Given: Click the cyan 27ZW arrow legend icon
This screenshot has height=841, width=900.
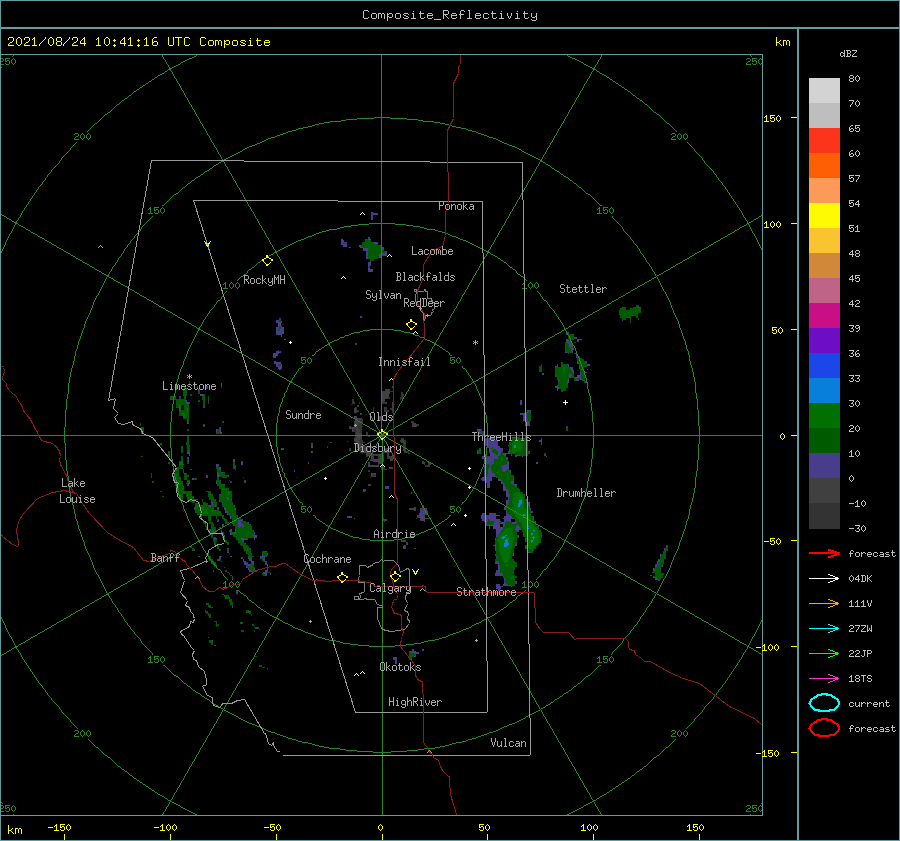Looking at the screenshot, I should pyautogui.click(x=824, y=629).
